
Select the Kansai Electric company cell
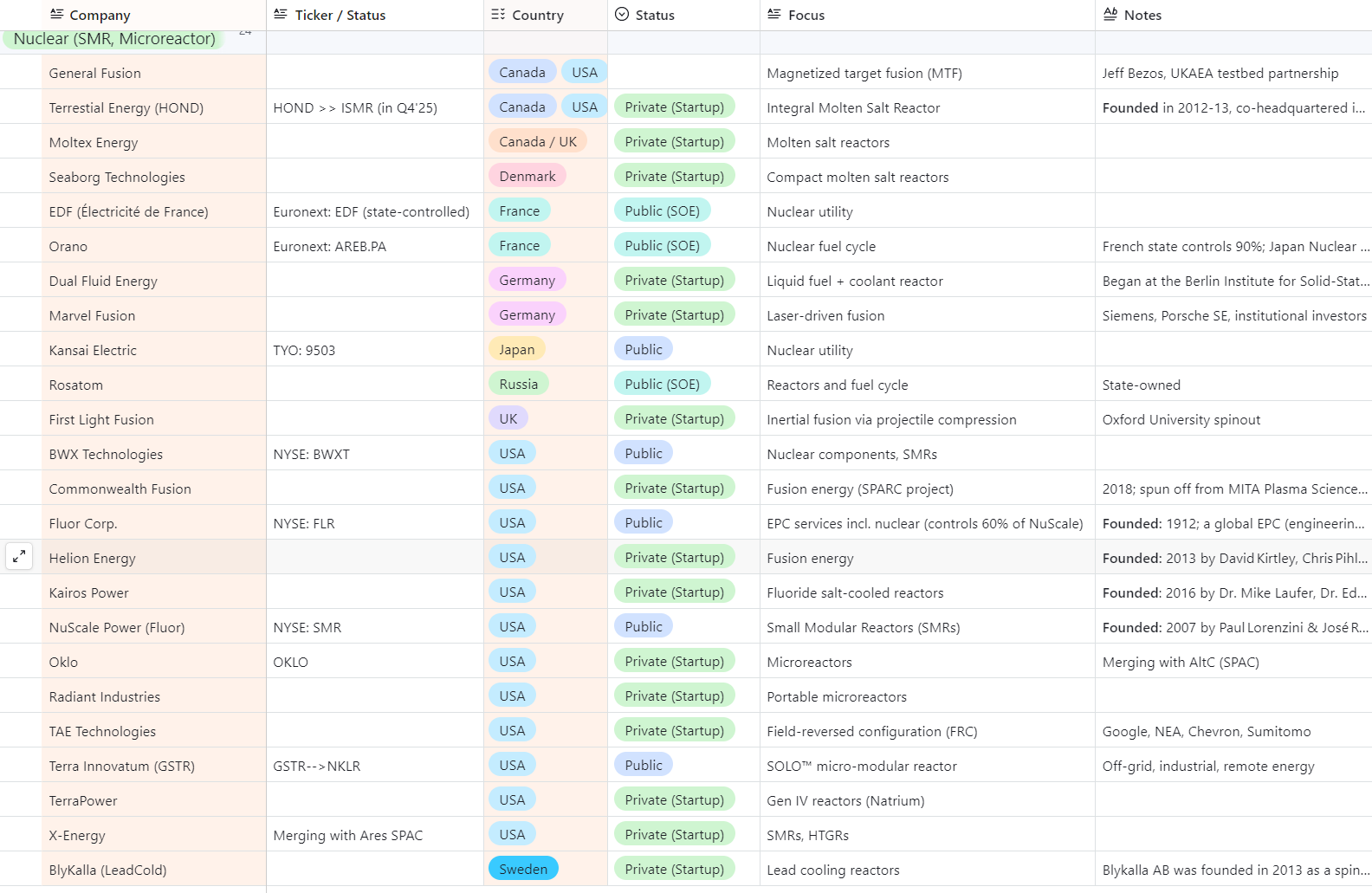154,349
